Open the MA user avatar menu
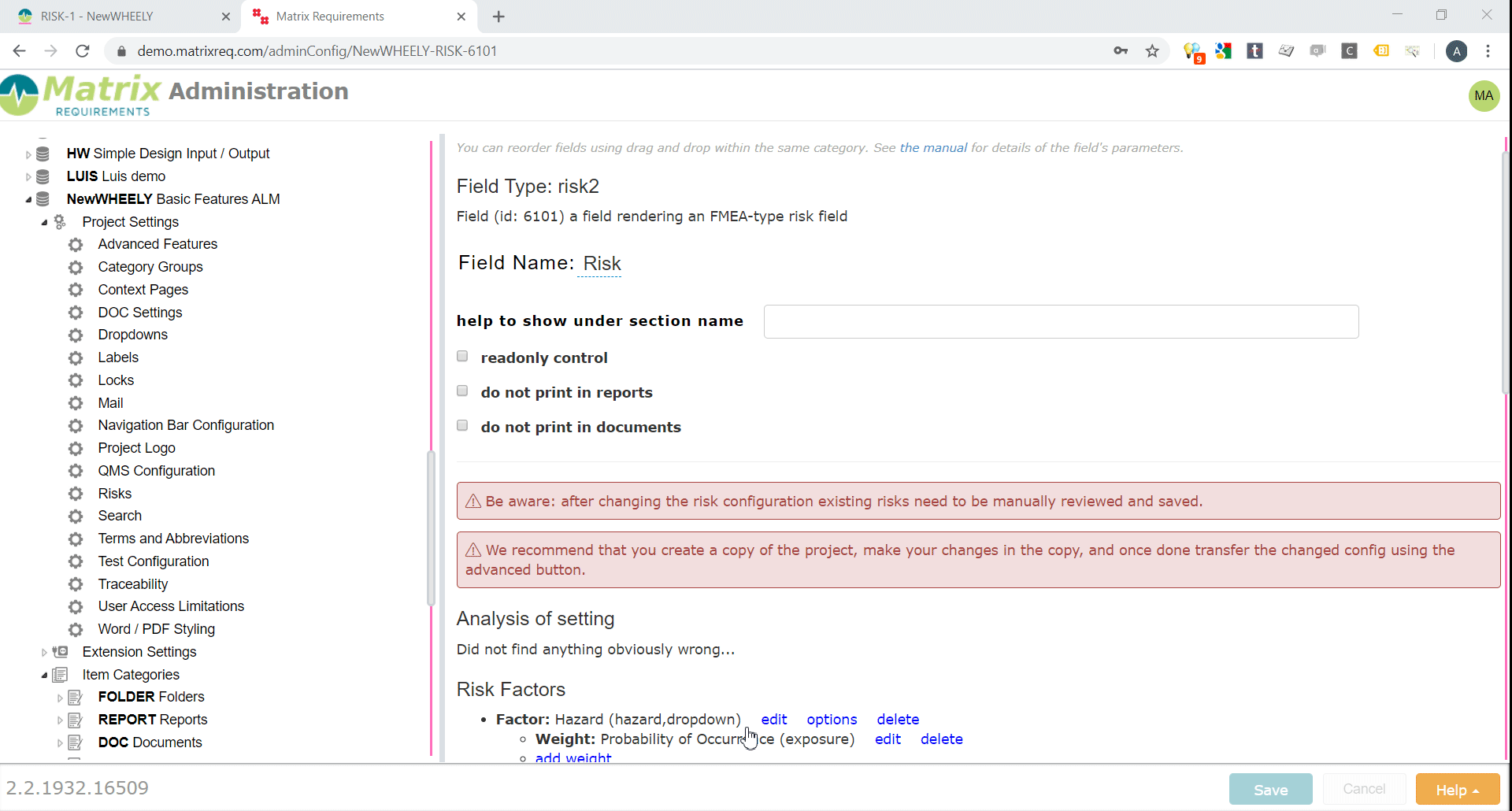This screenshot has height=811, width=1512. 1484,96
